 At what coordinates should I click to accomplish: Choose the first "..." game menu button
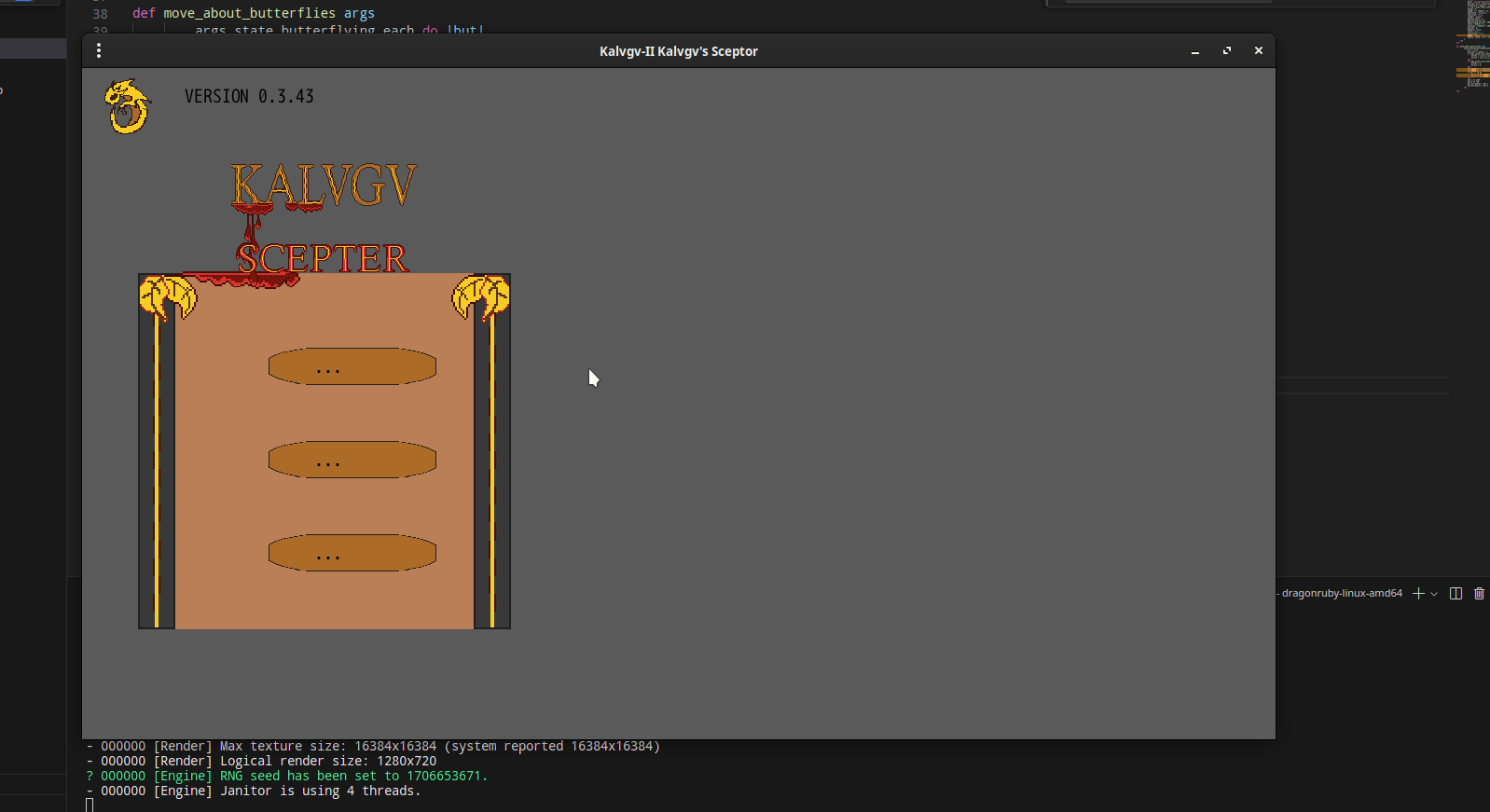click(x=352, y=366)
